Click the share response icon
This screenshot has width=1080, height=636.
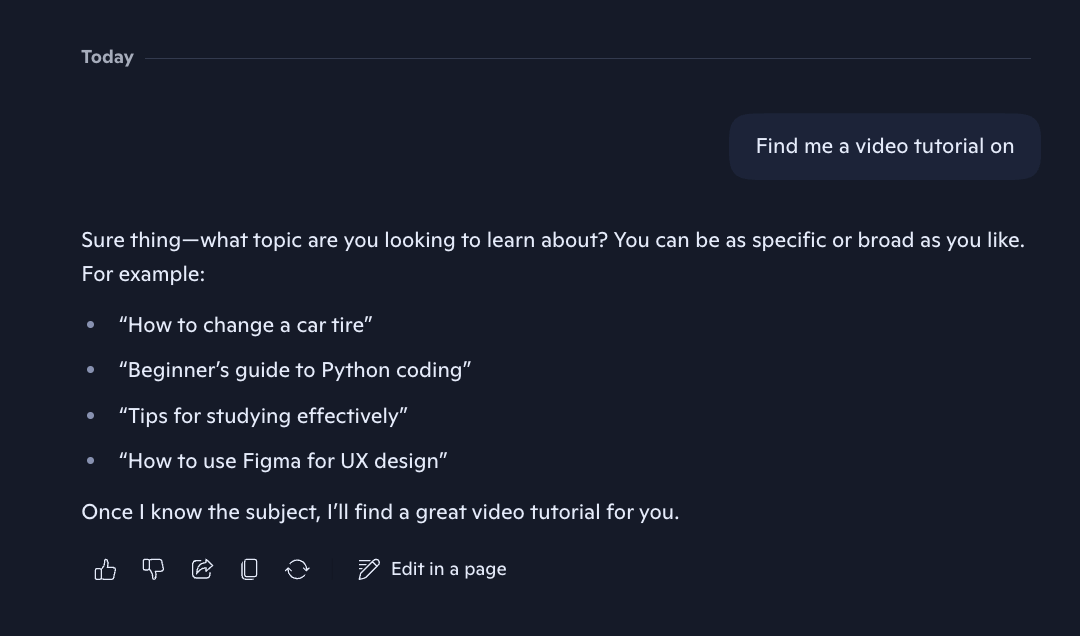[202, 569]
